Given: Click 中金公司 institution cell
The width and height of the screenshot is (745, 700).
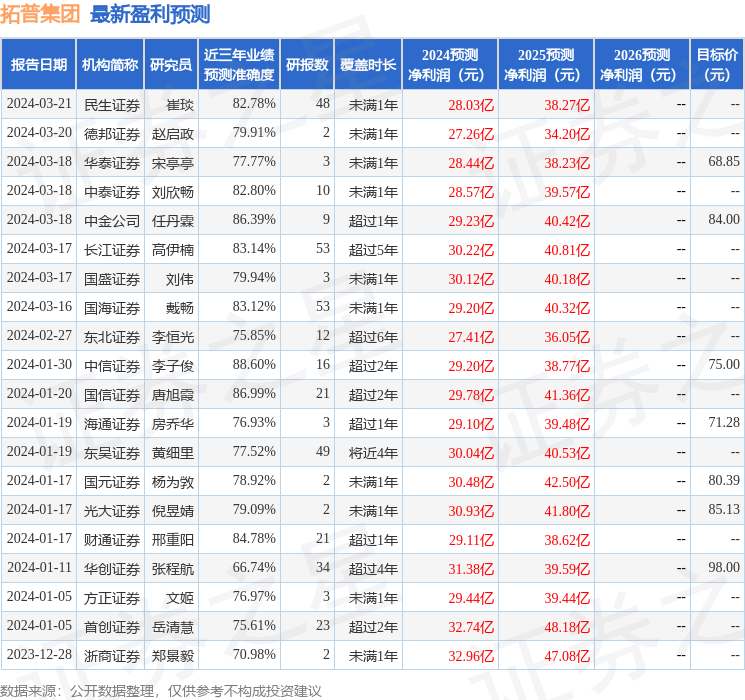Looking at the screenshot, I should click(112, 221).
